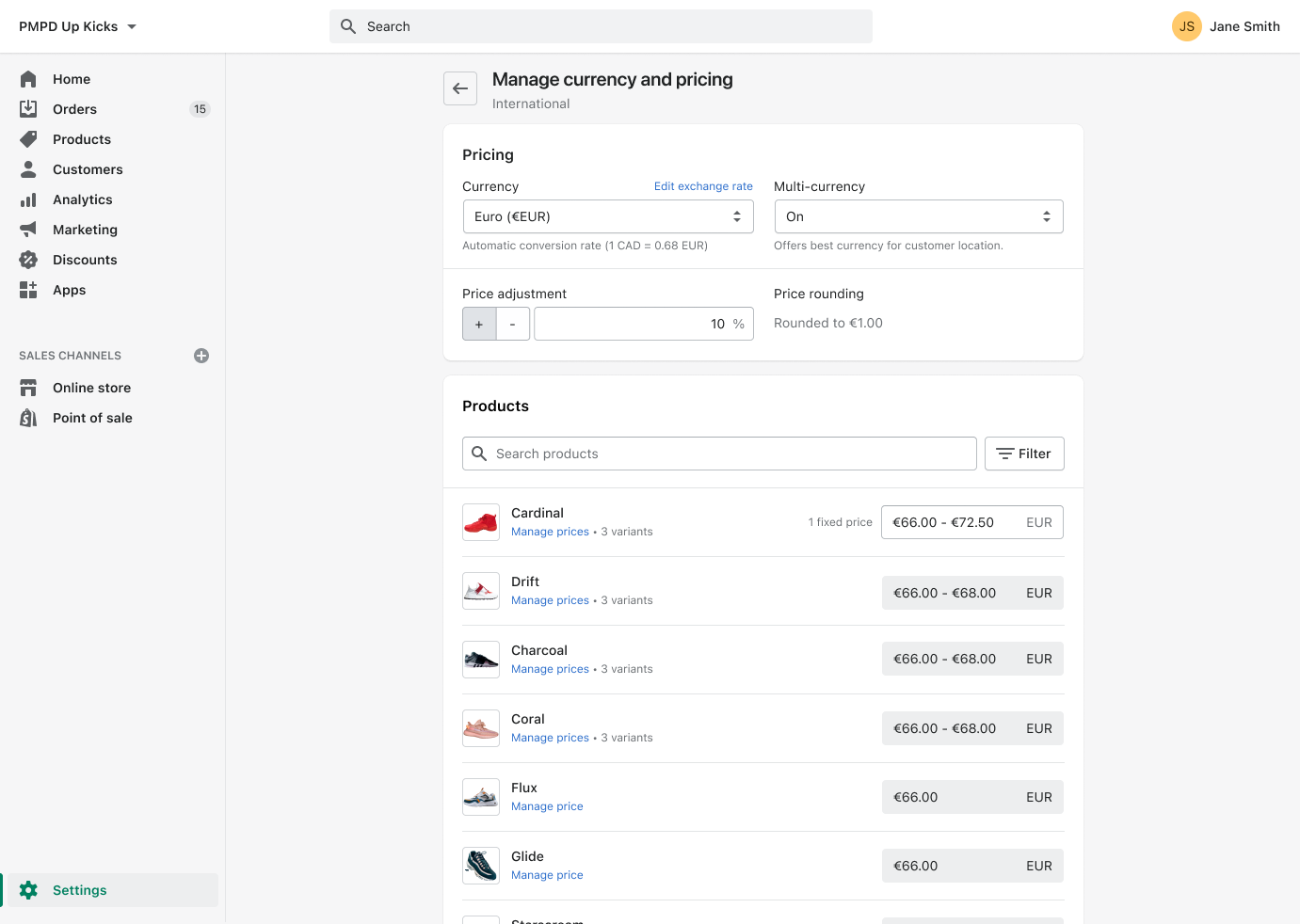Click Edit exchange rate link
Image resolution: width=1300 pixels, height=924 pixels.
click(703, 186)
